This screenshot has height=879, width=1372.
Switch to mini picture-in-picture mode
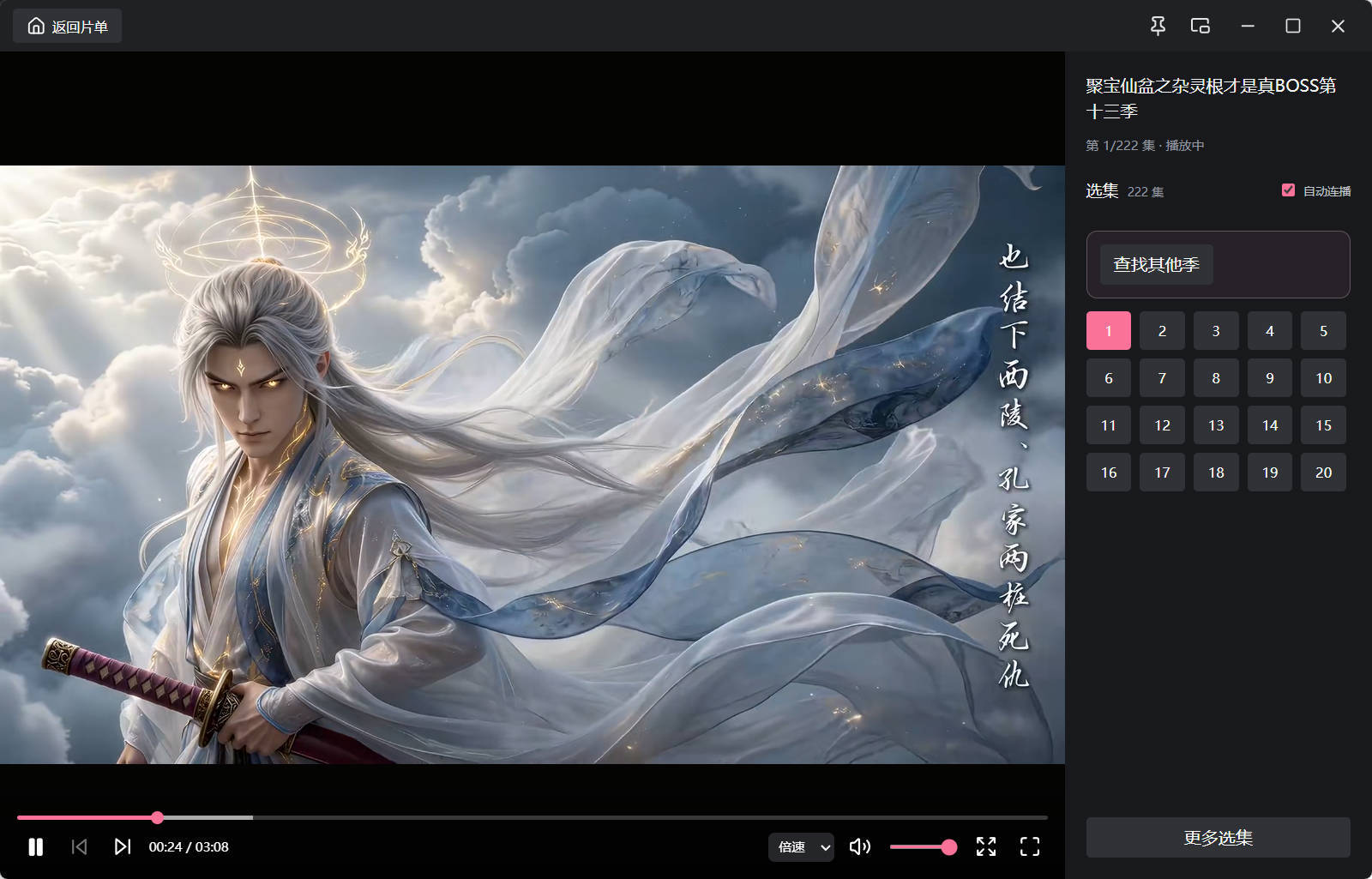click(x=1200, y=26)
